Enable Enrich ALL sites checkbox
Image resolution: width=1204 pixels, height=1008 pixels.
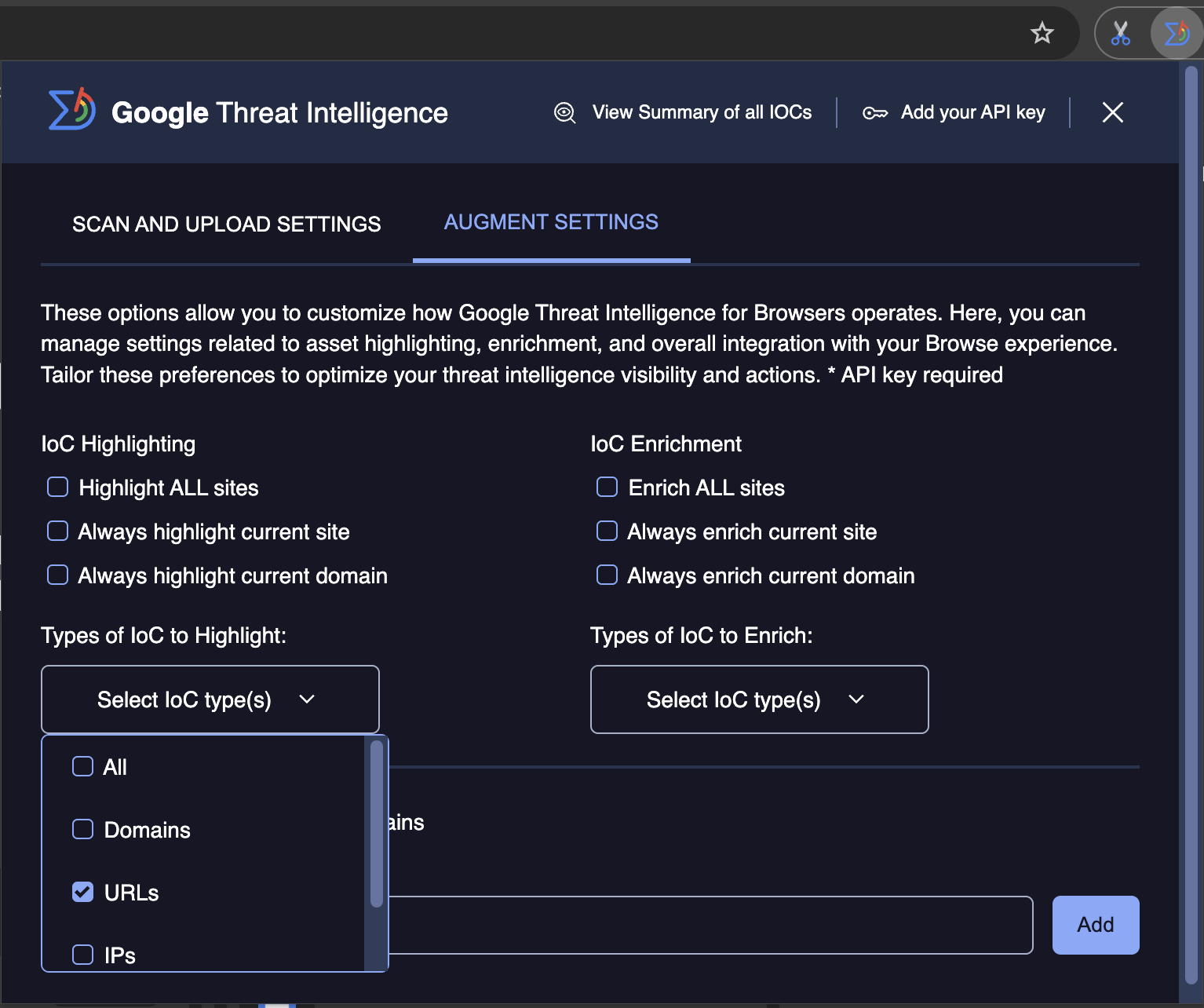(607, 488)
